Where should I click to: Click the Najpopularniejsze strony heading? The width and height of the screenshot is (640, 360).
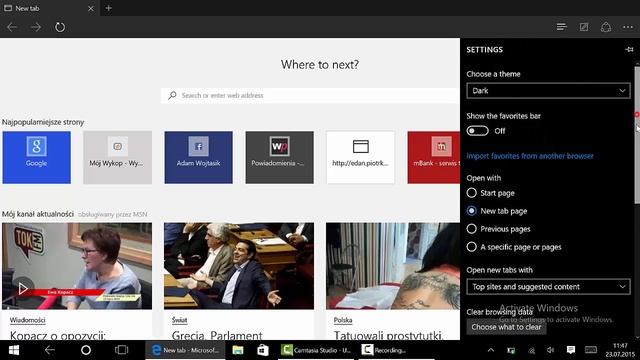43,122
